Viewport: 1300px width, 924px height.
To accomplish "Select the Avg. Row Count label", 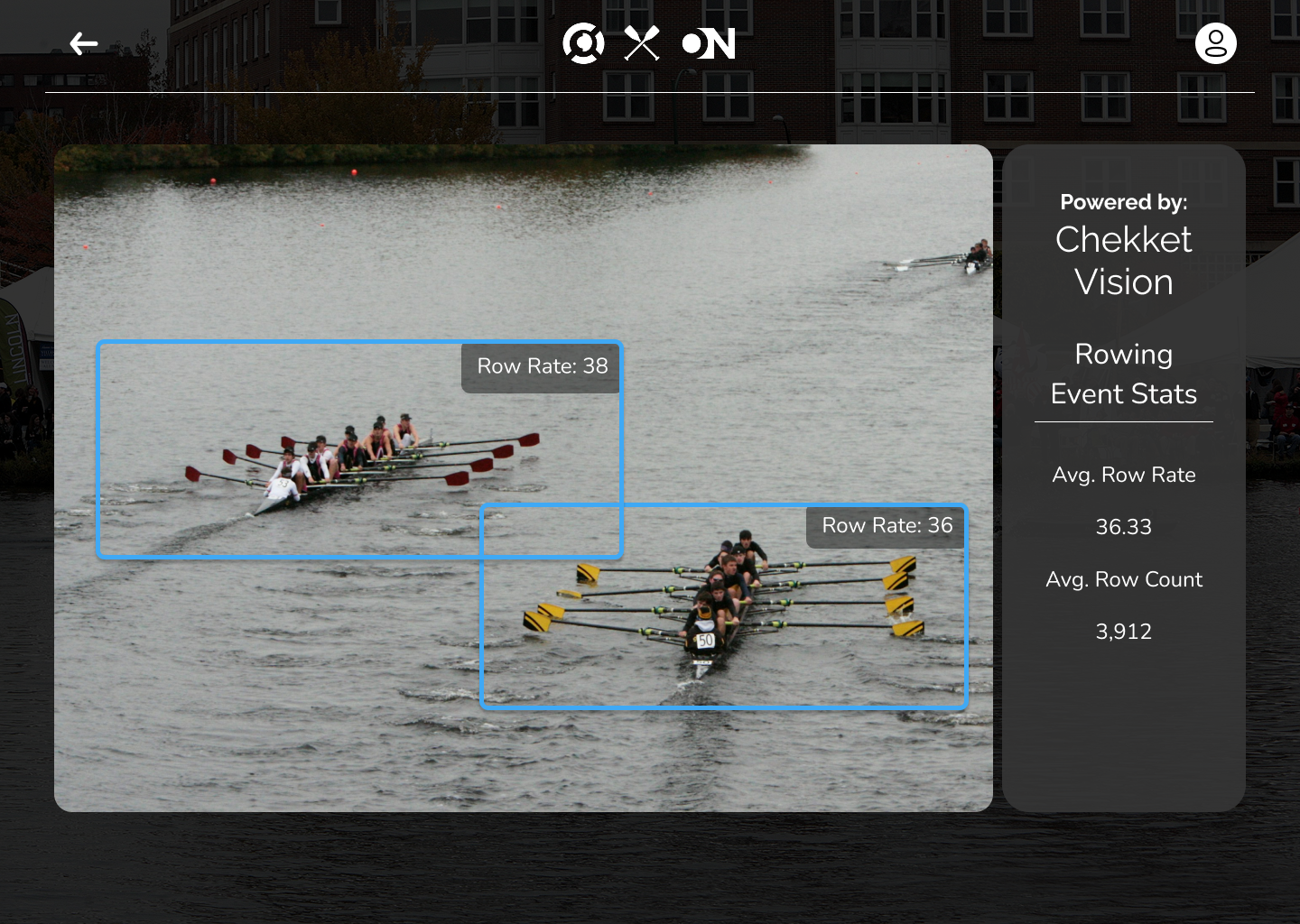I will pyautogui.click(x=1123, y=579).
